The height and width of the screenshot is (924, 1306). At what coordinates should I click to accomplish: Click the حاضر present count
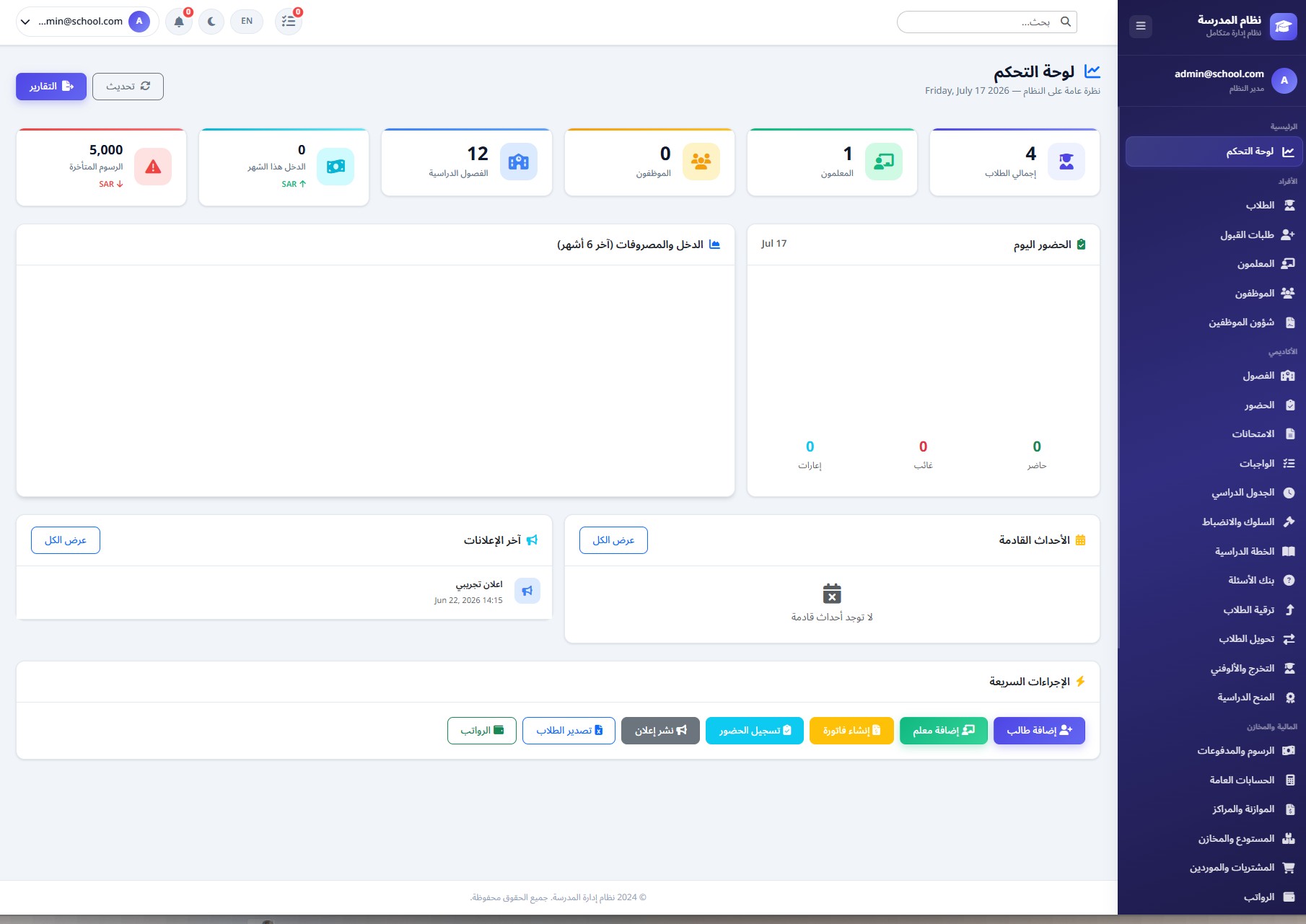pos(1037,446)
